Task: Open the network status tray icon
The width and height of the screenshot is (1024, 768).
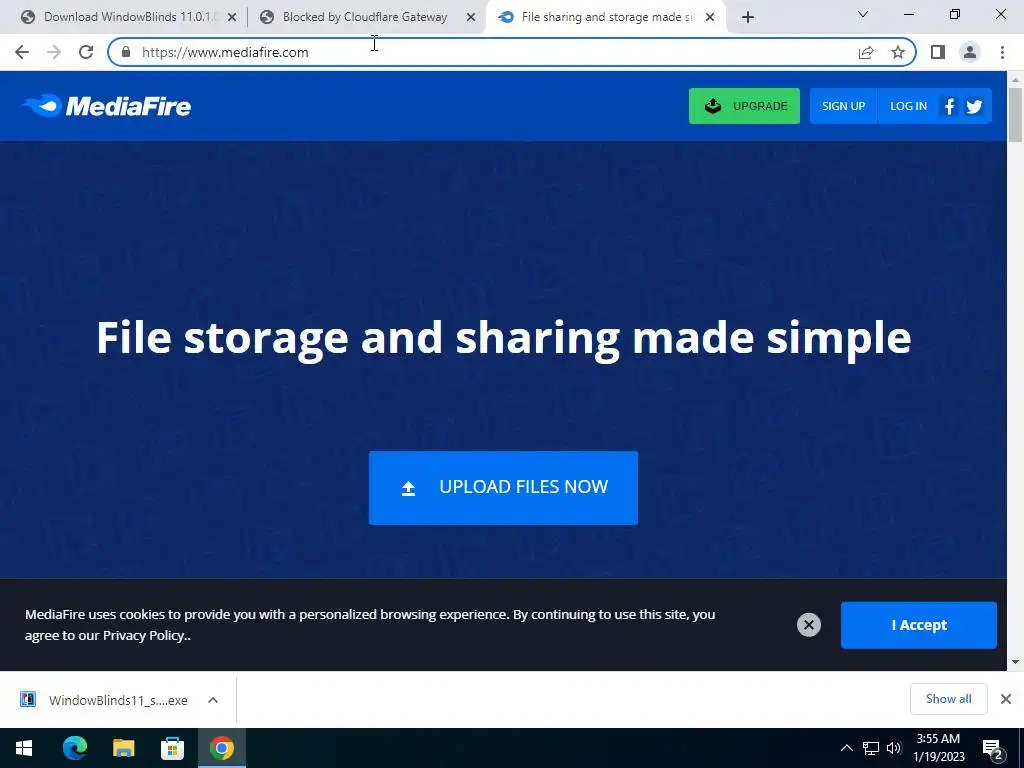Action: 871,748
